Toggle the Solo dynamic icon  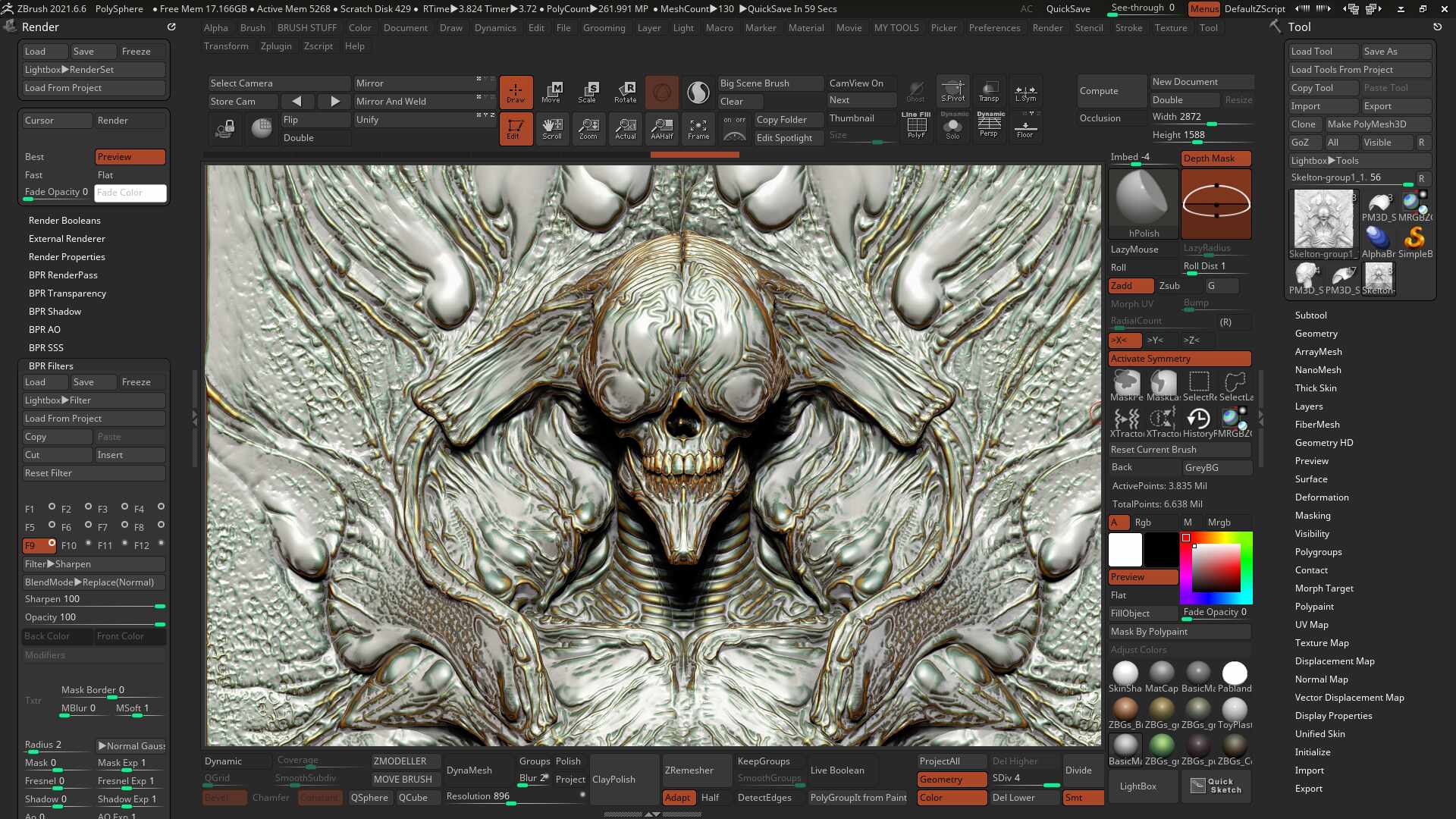click(953, 126)
